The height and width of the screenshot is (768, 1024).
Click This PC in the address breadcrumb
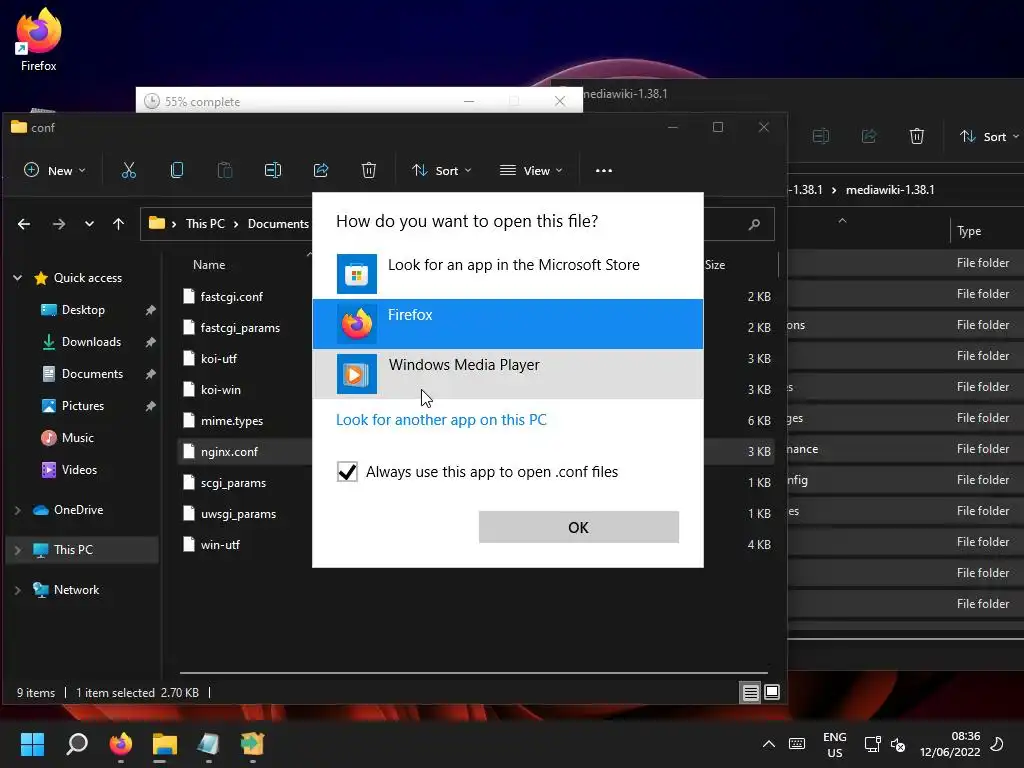(205, 224)
